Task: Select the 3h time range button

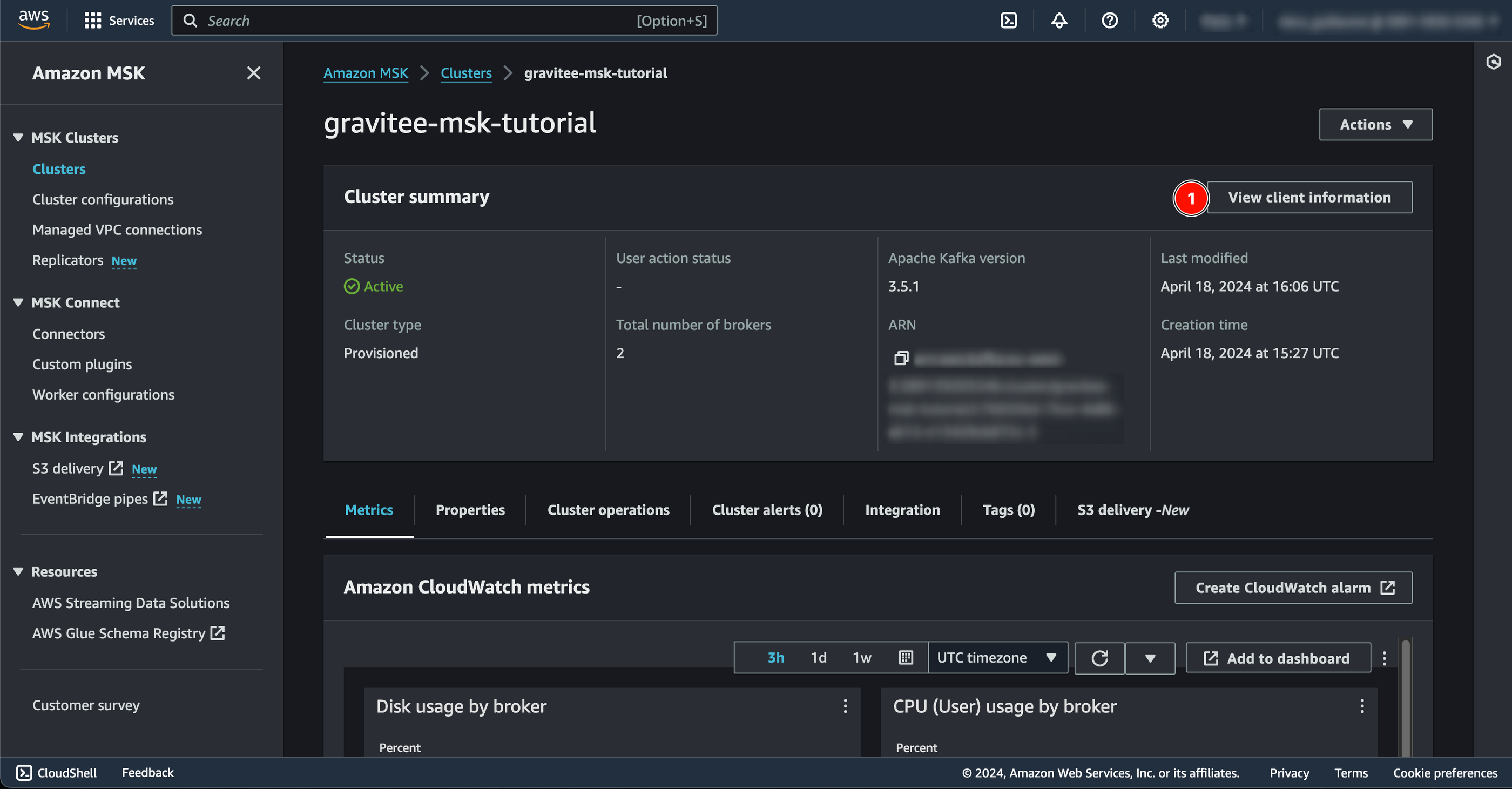Action: (x=776, y=658)
